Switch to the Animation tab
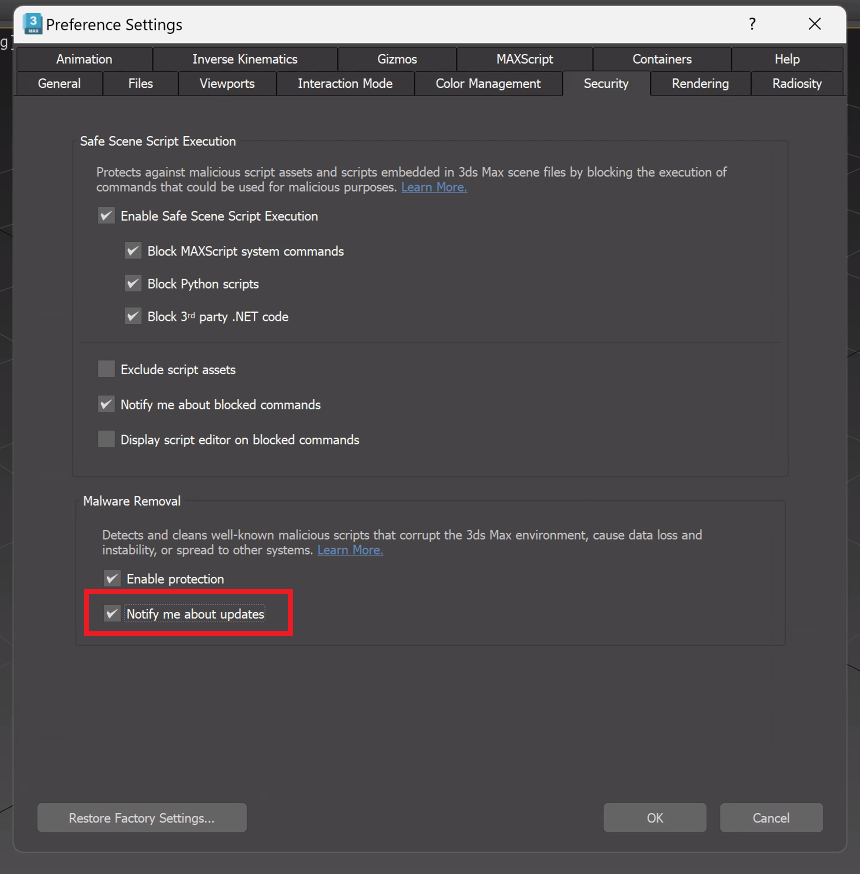The height and width of the screenshot is (874, 860). 85,59
